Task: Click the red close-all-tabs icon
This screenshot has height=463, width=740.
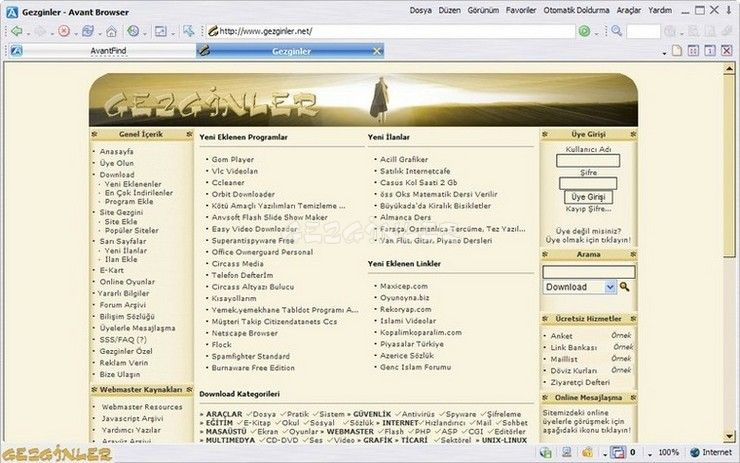Action: [726, 51]
